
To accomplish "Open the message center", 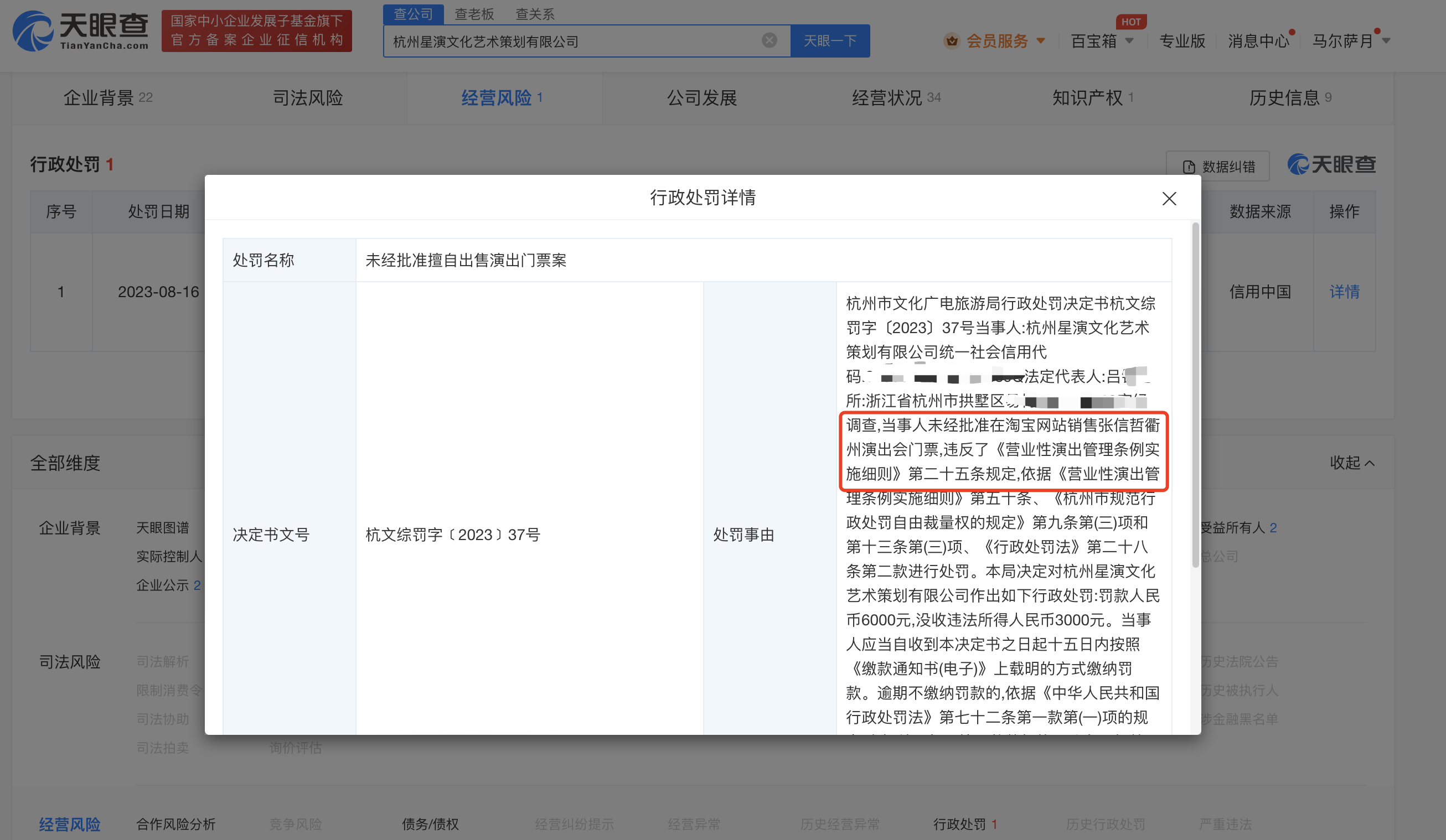I will point(1258,41).
